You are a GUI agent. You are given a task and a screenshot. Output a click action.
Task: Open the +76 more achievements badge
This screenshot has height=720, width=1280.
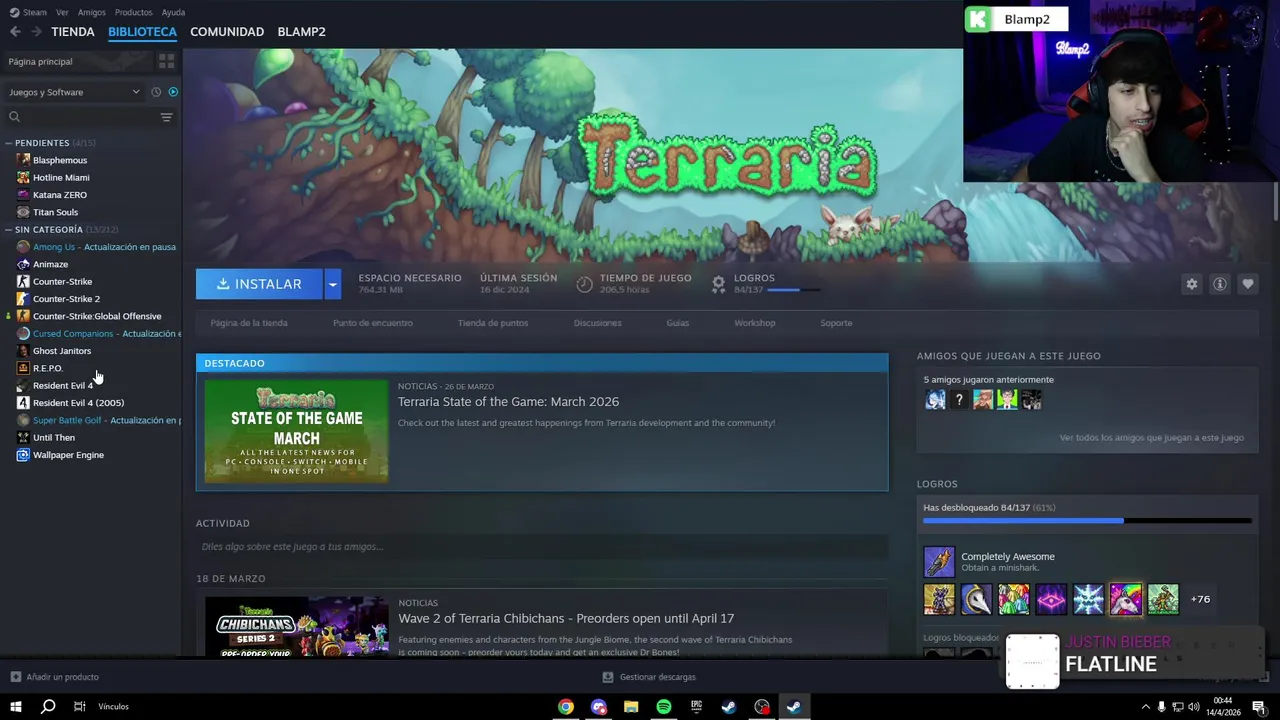tap(1200, 599)
